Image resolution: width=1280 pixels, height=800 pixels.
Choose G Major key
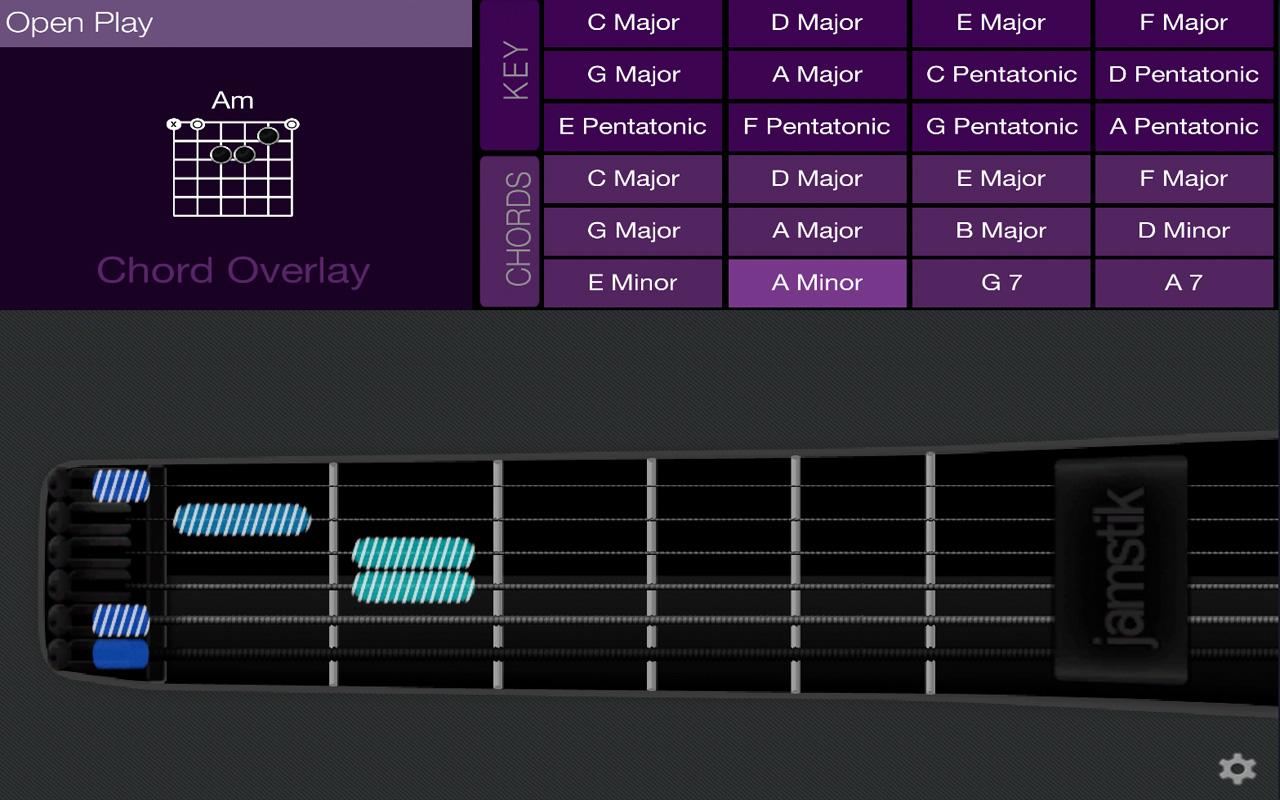633,75
